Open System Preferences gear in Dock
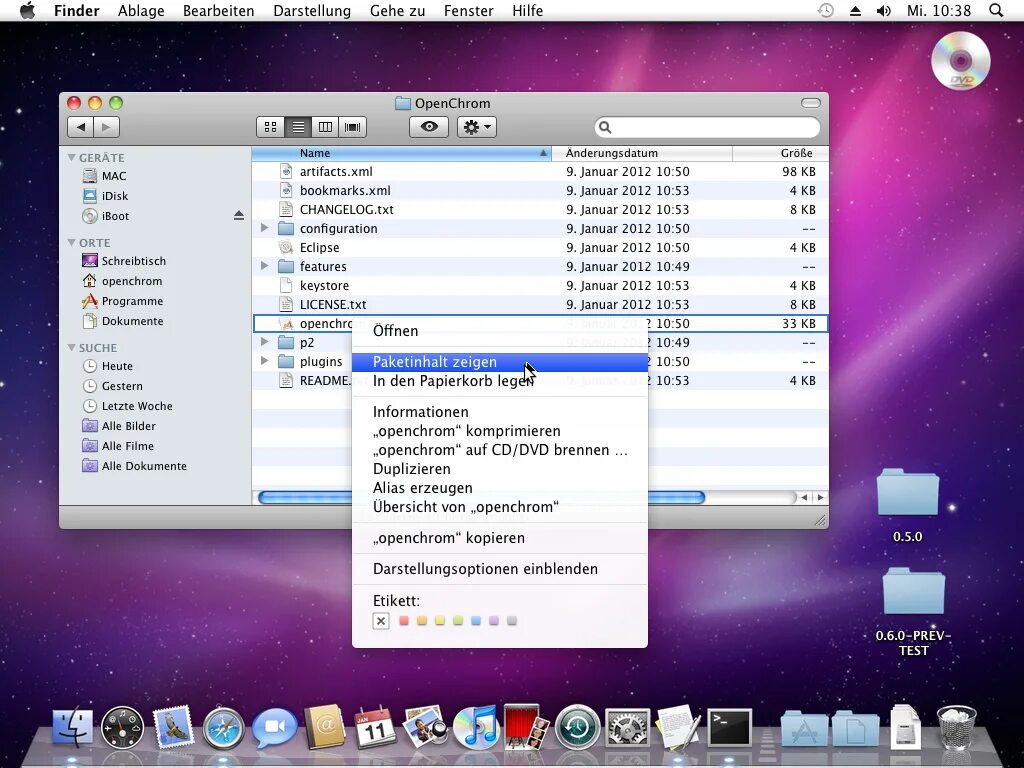The width and height of the screenshot is (1024, 768). pyautogui.click(x=628, y=728)
